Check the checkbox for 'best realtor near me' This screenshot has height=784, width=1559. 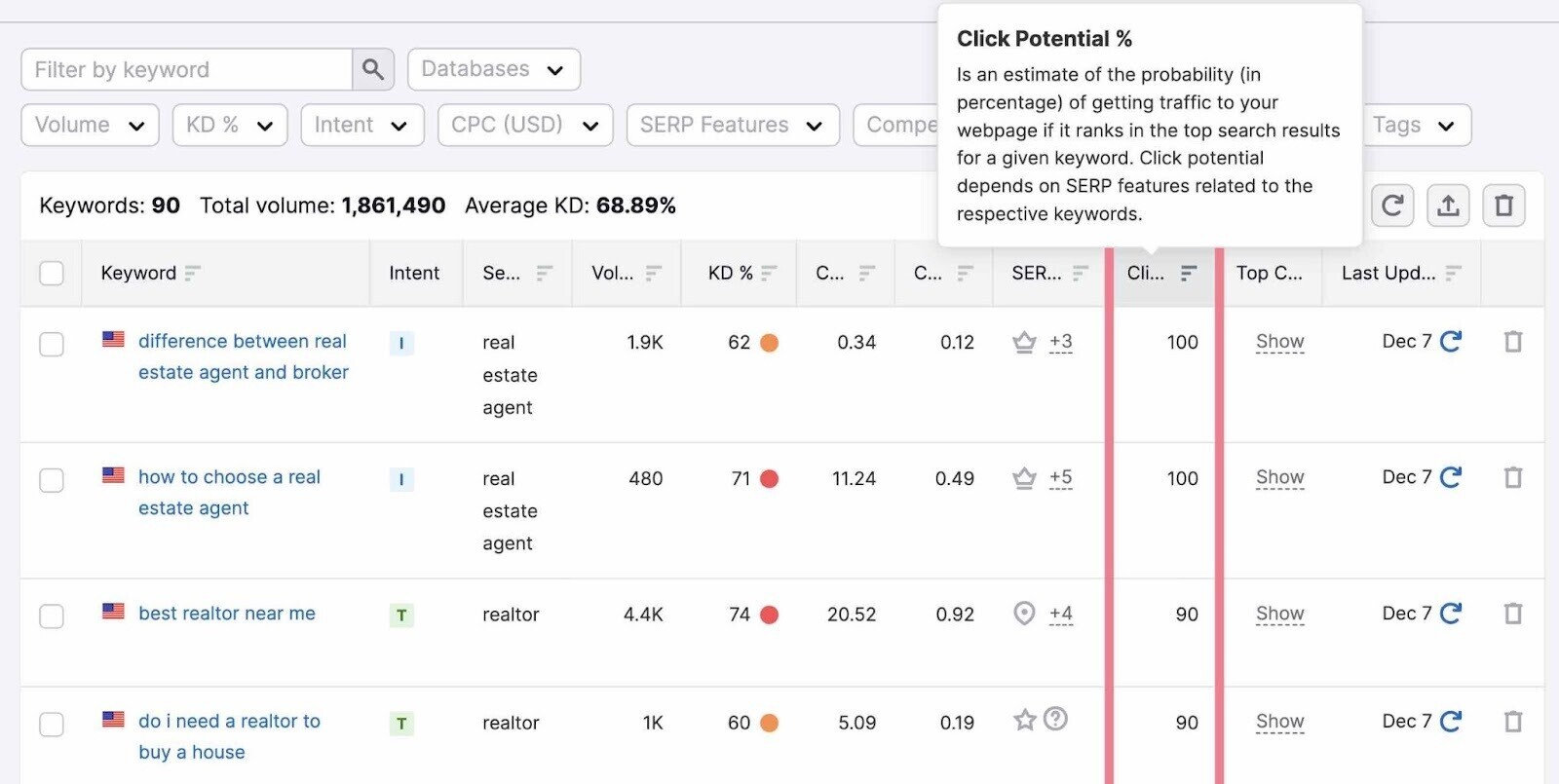(x=52, y=615)
